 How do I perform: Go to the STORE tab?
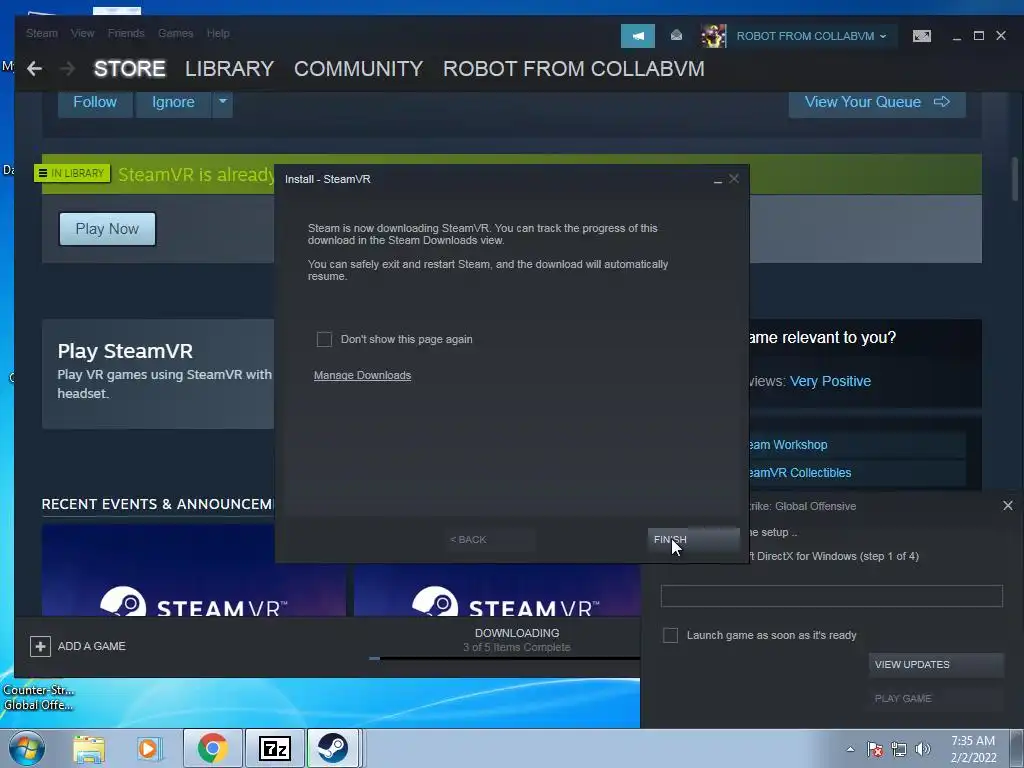tap(129, 69)
